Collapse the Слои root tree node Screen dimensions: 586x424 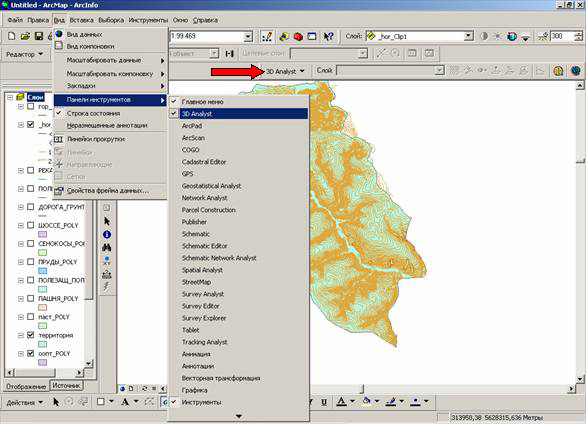(x=10, y=97)
